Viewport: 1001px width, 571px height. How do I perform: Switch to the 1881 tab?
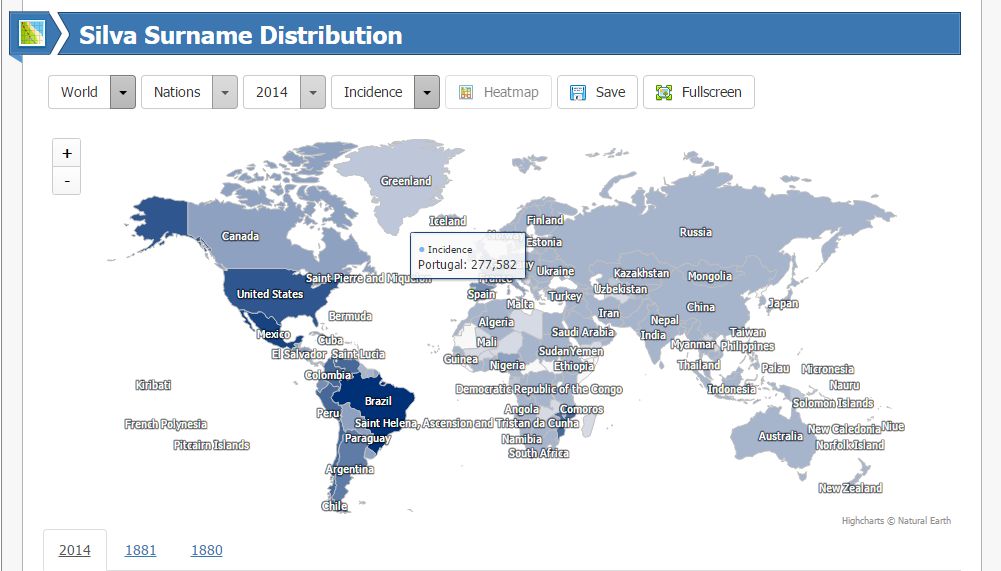140,550
